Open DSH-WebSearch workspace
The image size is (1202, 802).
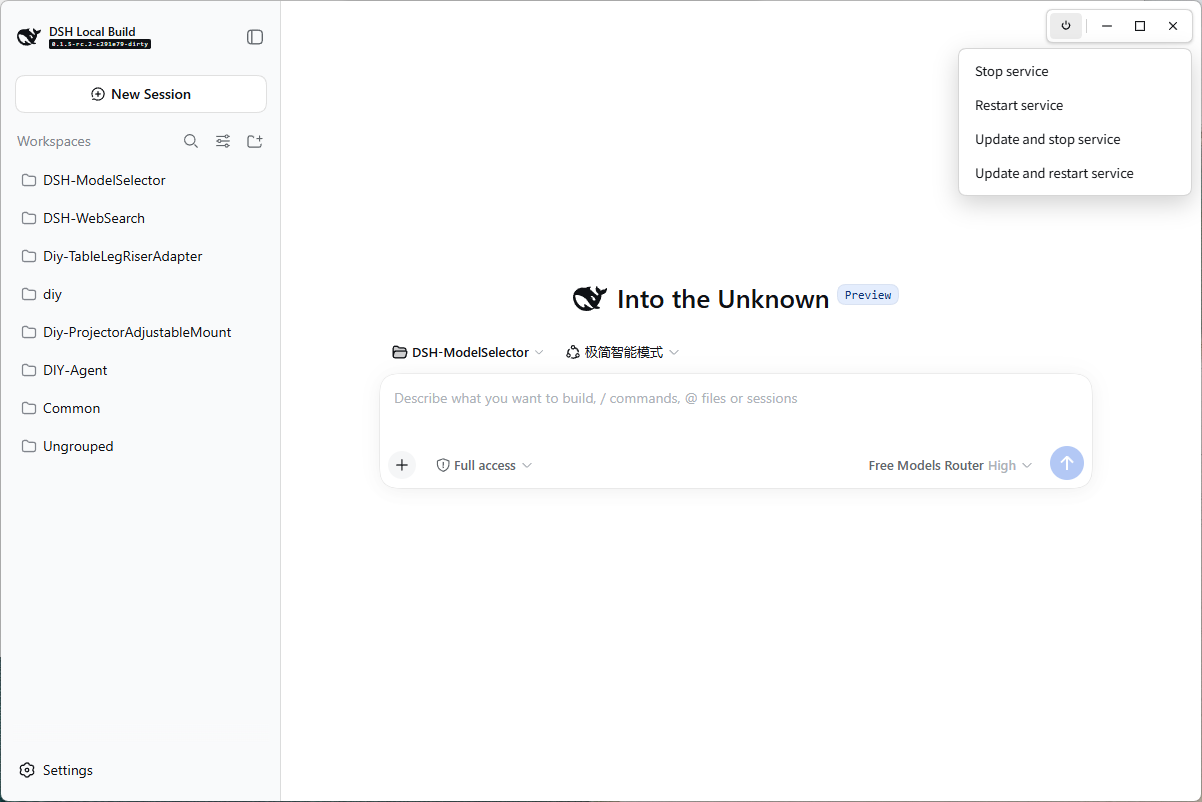click(141, 218)
